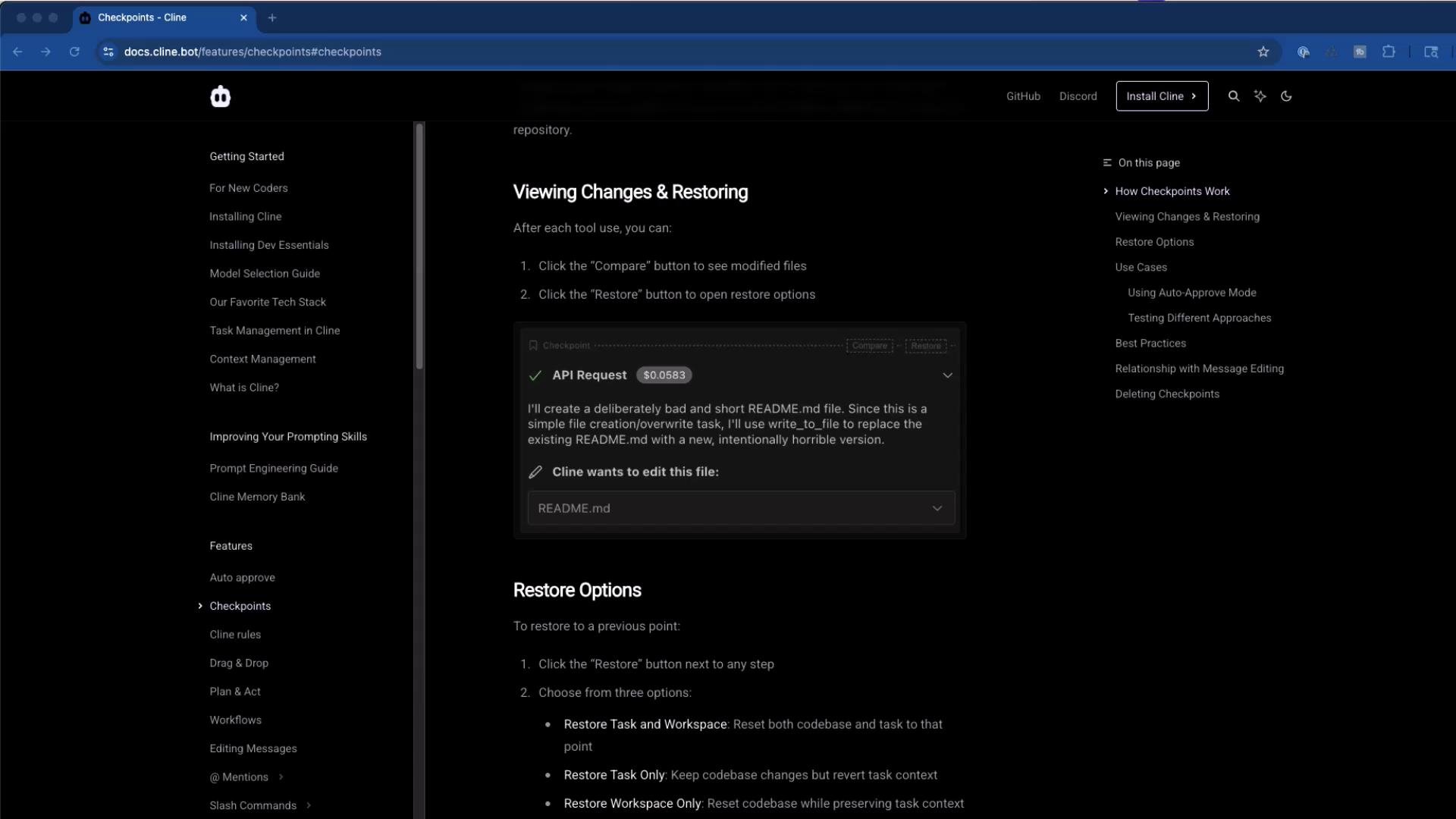Open the AI sparkle assistant icon
The width and height of the screenshot is (1456, 819).
coord(1260,96)
